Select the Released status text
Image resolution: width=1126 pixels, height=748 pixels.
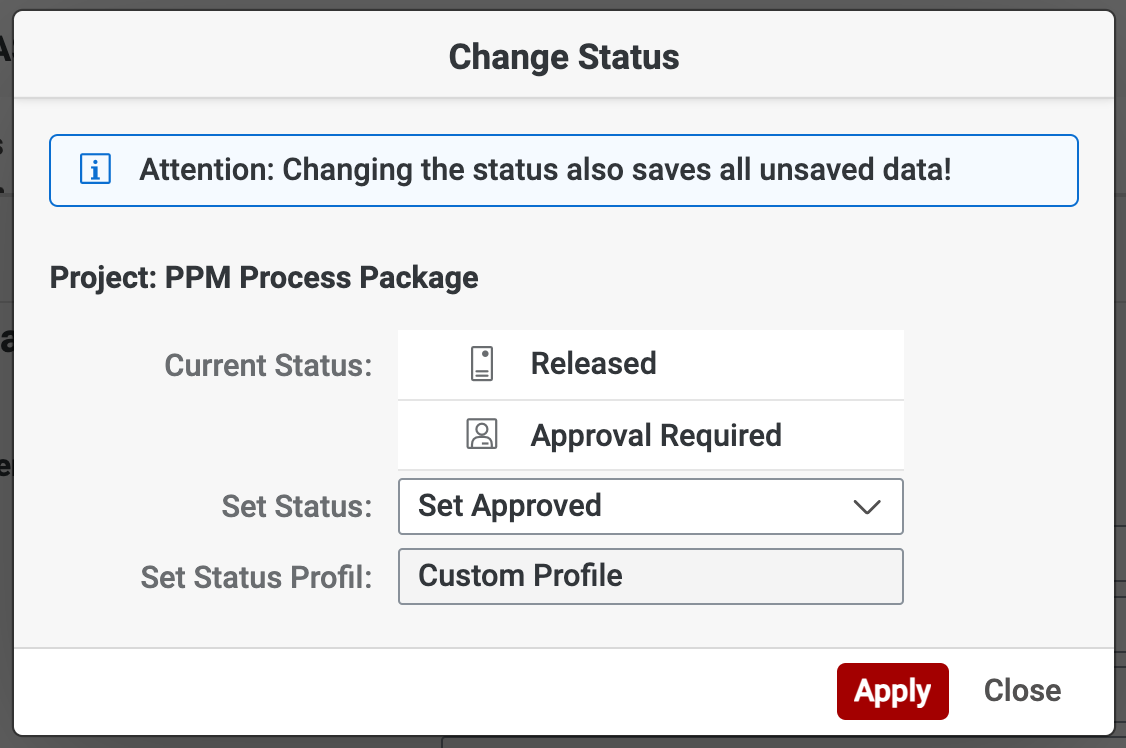593,363
